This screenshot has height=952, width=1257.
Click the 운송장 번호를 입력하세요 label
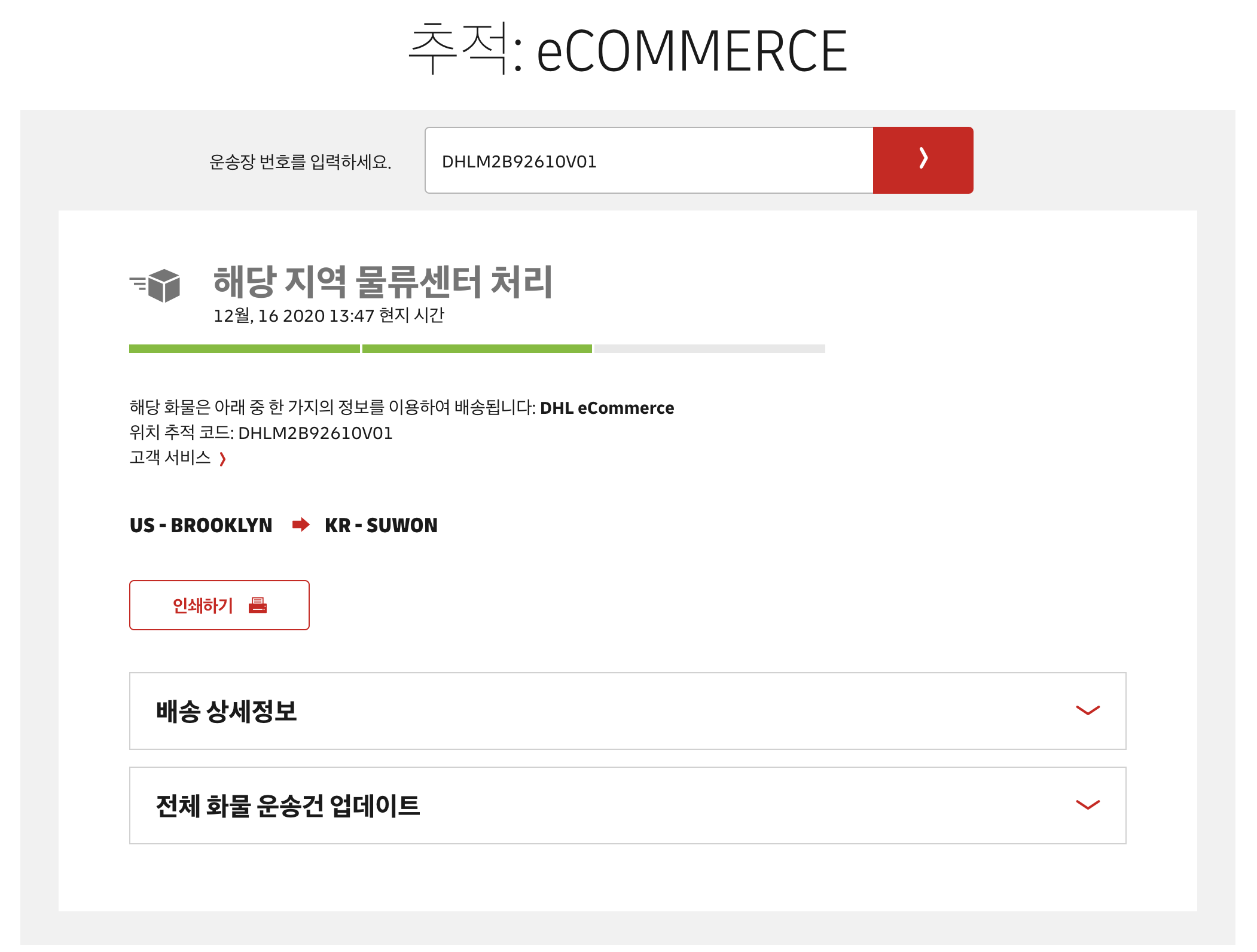[x=300, y=161]
